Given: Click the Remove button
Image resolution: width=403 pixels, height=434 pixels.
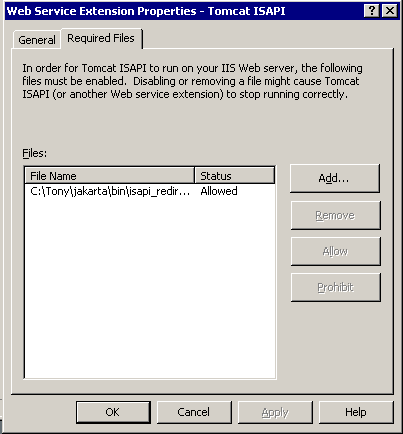Looking at the screenshot, I should click(x=335, y=215).
